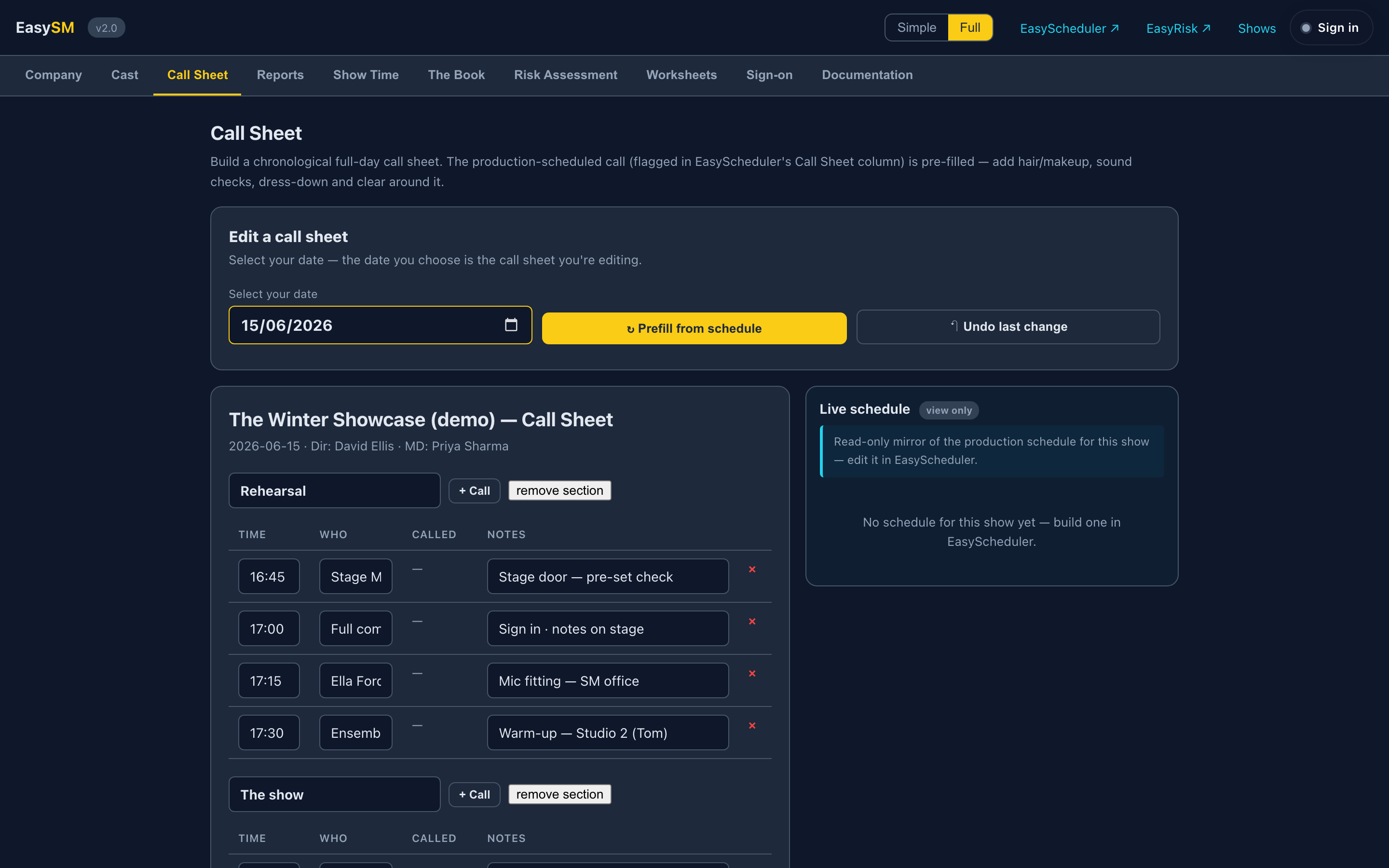
Task: Edit the Ella Forc who field
Action: pos(355,680)
